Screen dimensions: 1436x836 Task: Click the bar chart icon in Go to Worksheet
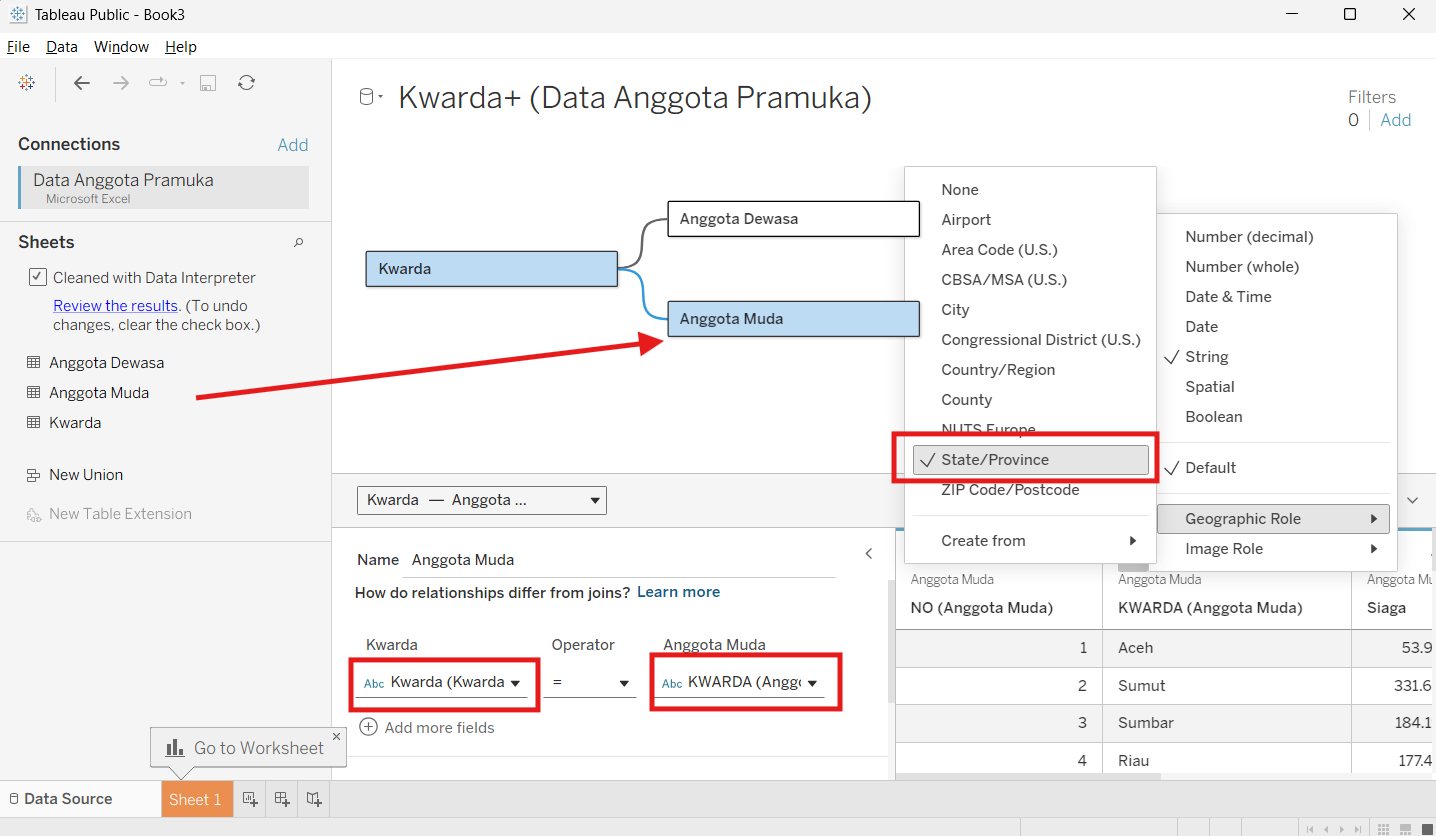[x=174, y=747]
